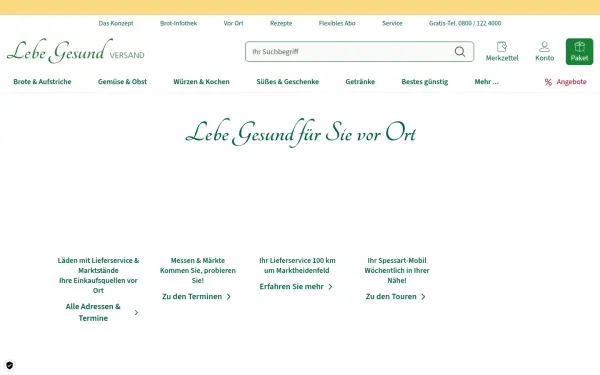Expand the Mehr ... category menu

[x=486, y=82]
